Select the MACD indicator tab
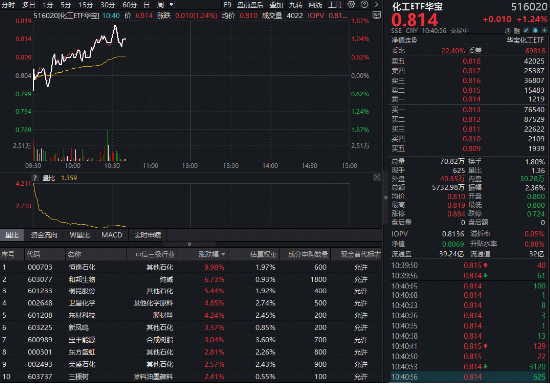 click(x=112, y=235)
